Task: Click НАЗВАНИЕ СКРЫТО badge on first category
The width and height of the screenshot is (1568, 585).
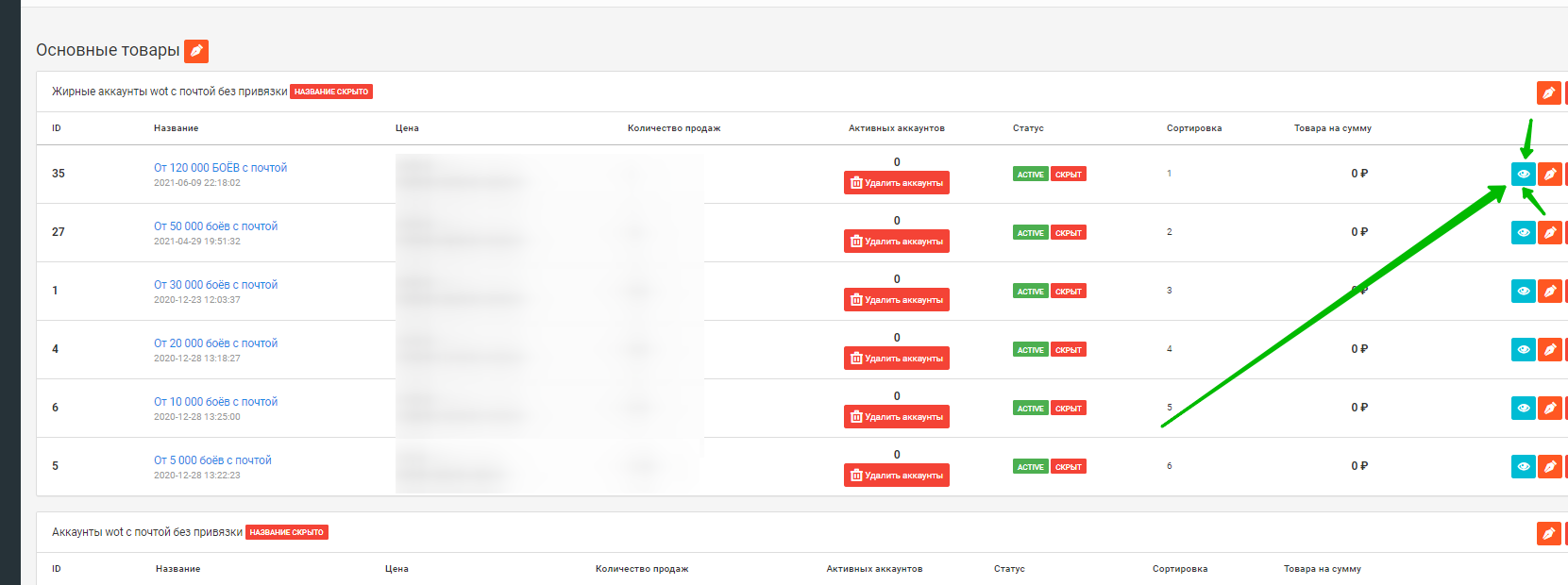Action: click(330, 92)
